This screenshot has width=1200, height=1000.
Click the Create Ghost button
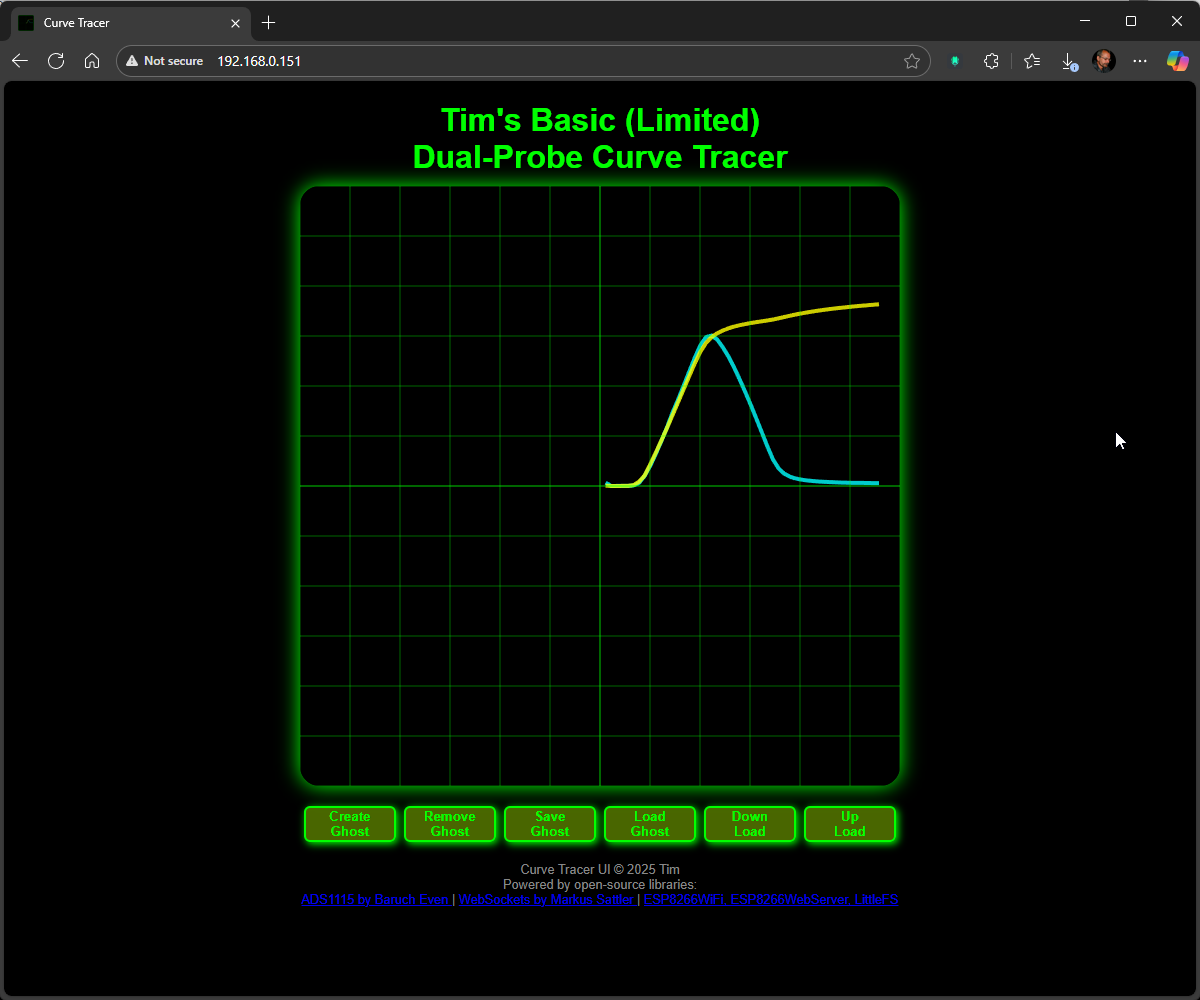(350, 824)
